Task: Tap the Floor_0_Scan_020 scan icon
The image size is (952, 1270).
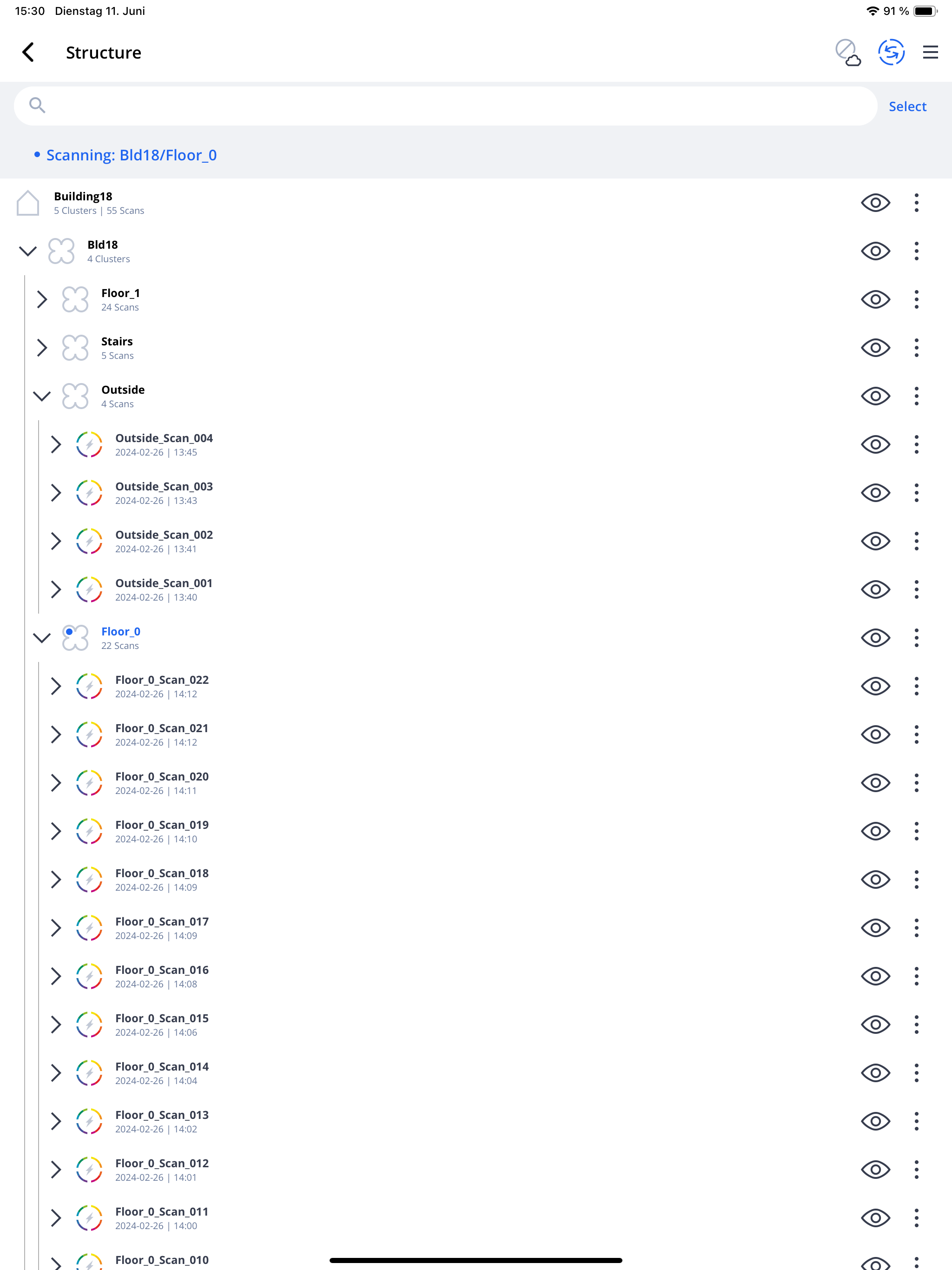Action: click(x=90, y=783)
